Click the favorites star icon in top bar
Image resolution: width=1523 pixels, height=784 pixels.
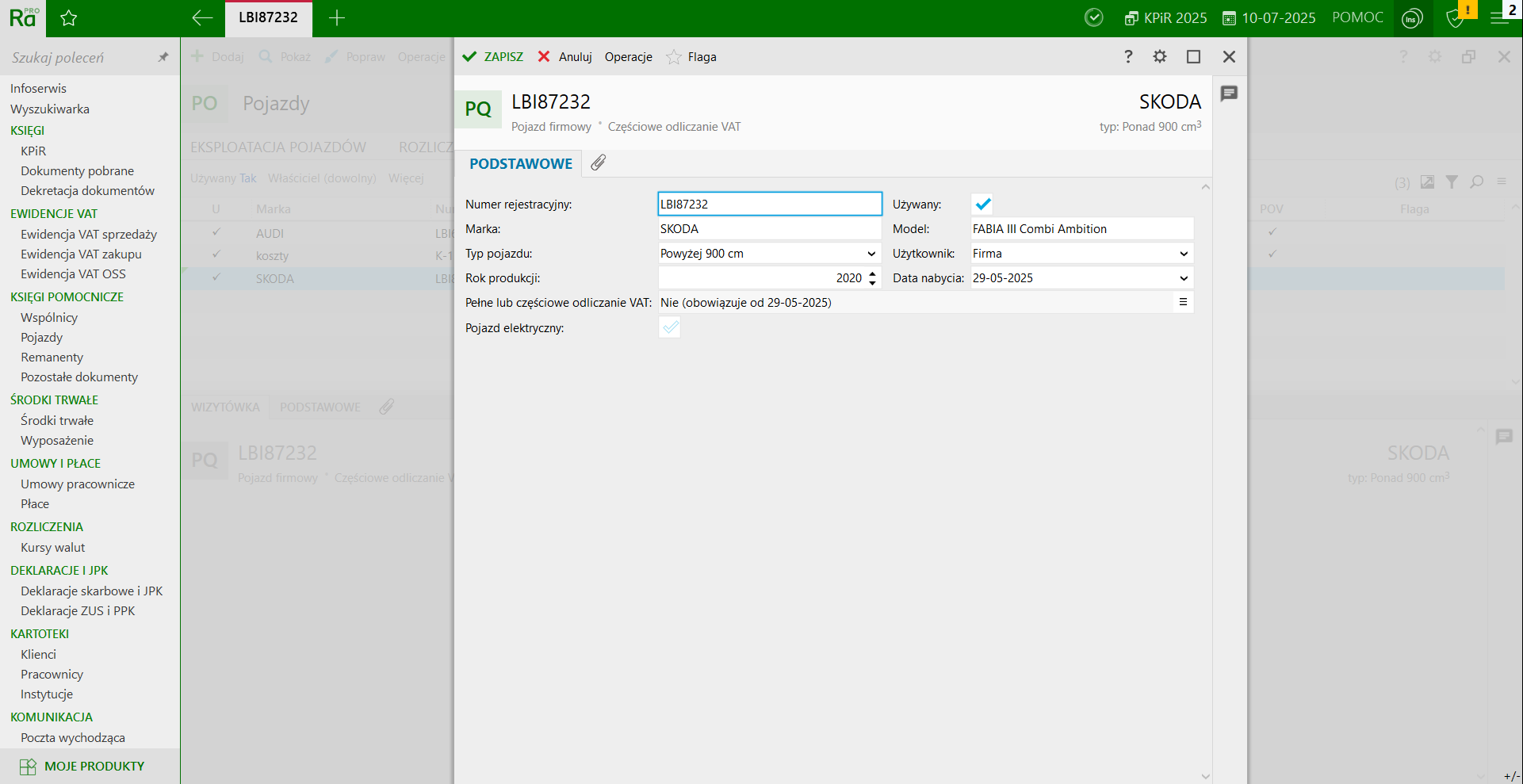click(69, 18)
